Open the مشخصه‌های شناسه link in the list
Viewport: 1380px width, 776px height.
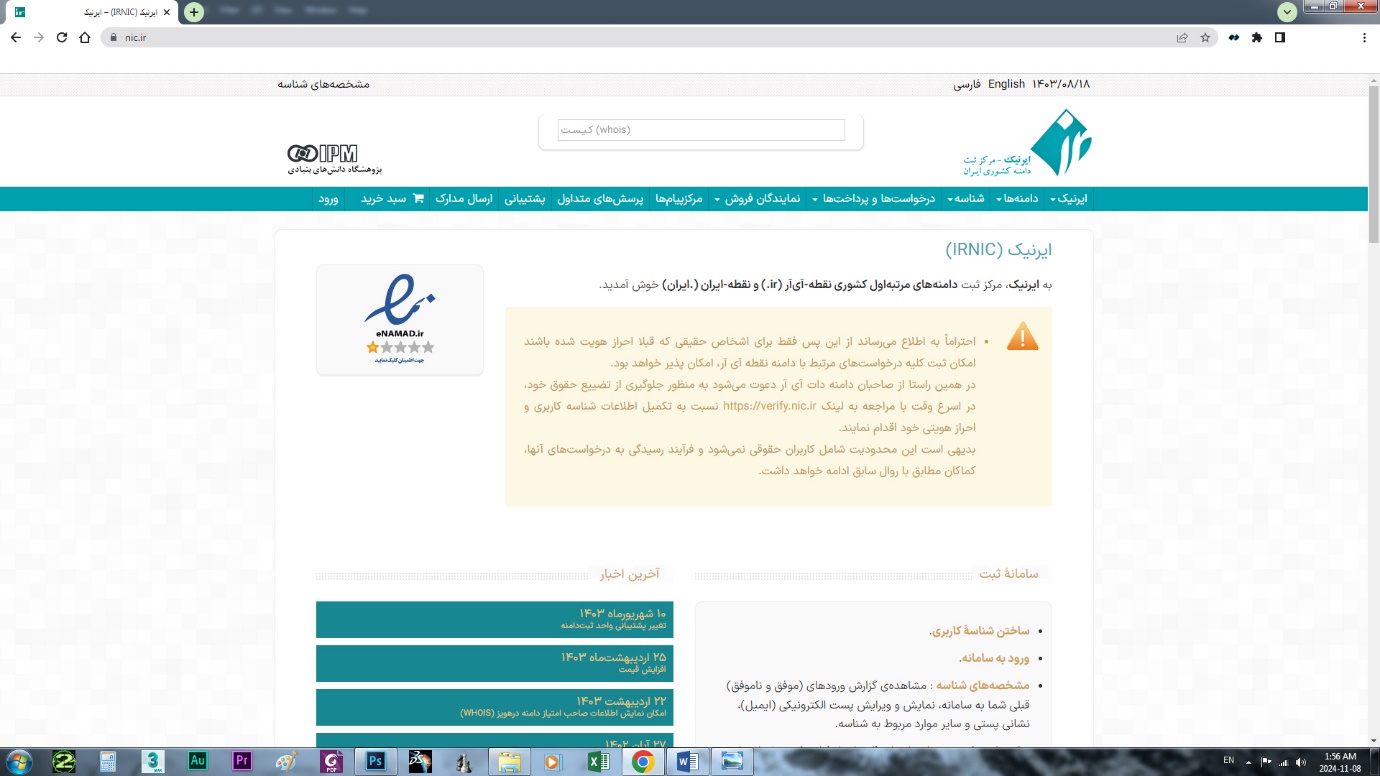pos(983,685)
